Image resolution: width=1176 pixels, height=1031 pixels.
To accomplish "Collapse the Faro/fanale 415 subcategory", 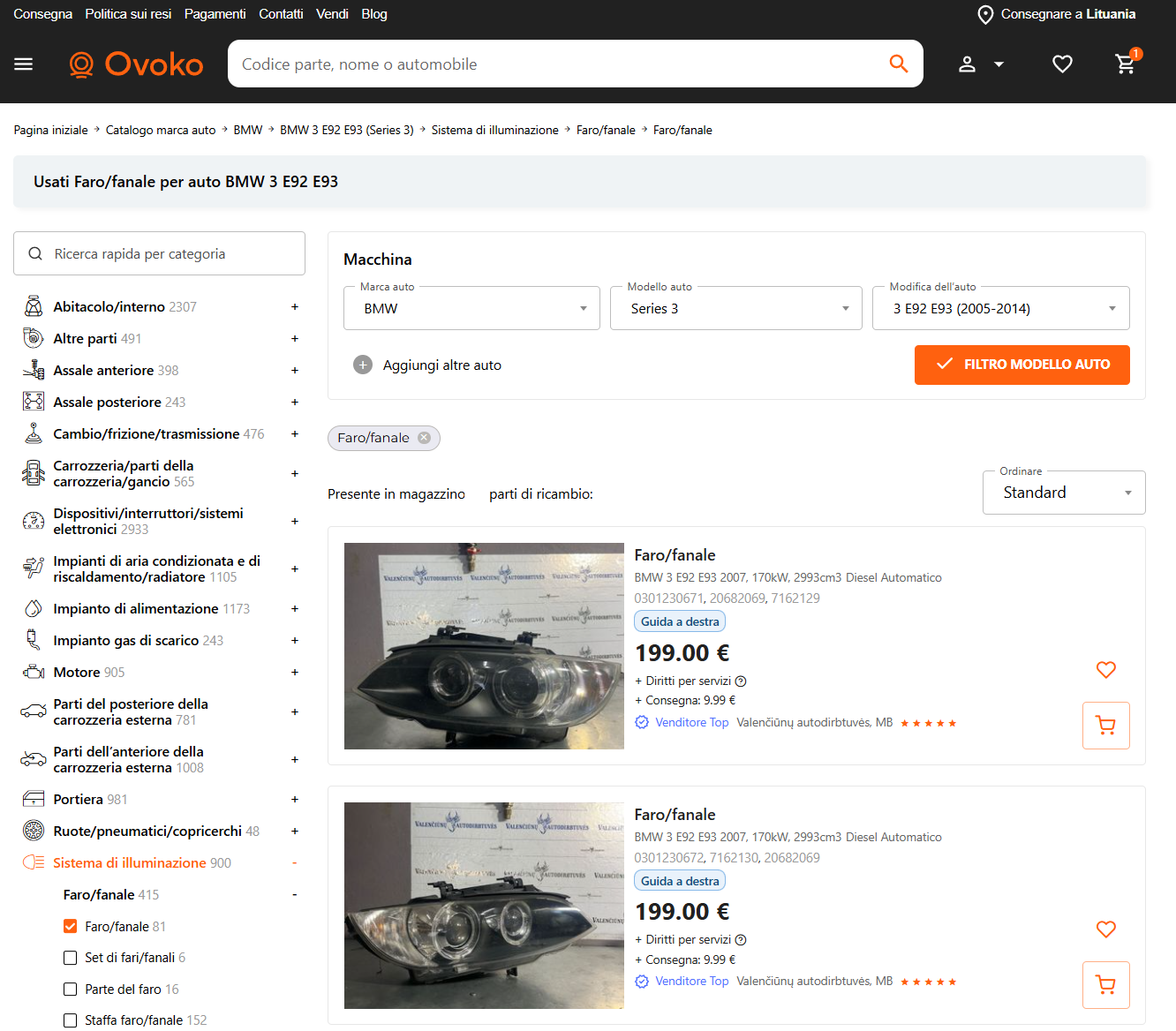I will 295,895.
